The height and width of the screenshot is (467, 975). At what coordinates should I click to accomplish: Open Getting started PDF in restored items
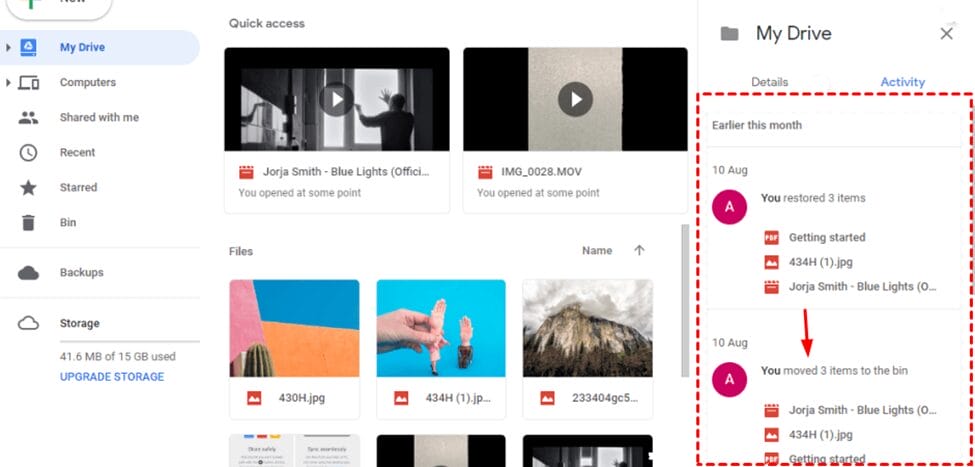tap(826, 238)
